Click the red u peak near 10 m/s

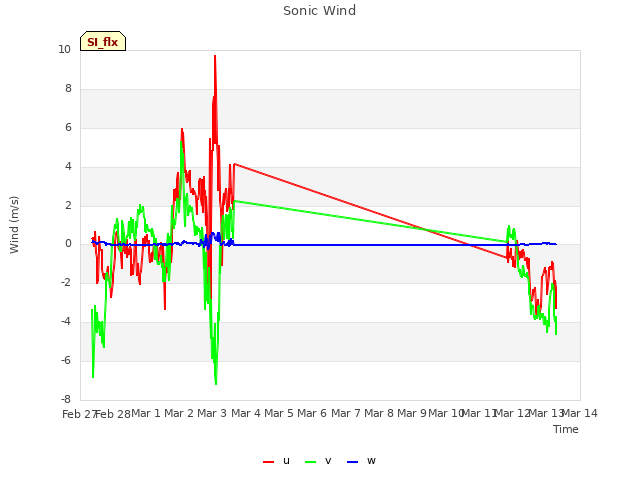click(x=215, y=57)
